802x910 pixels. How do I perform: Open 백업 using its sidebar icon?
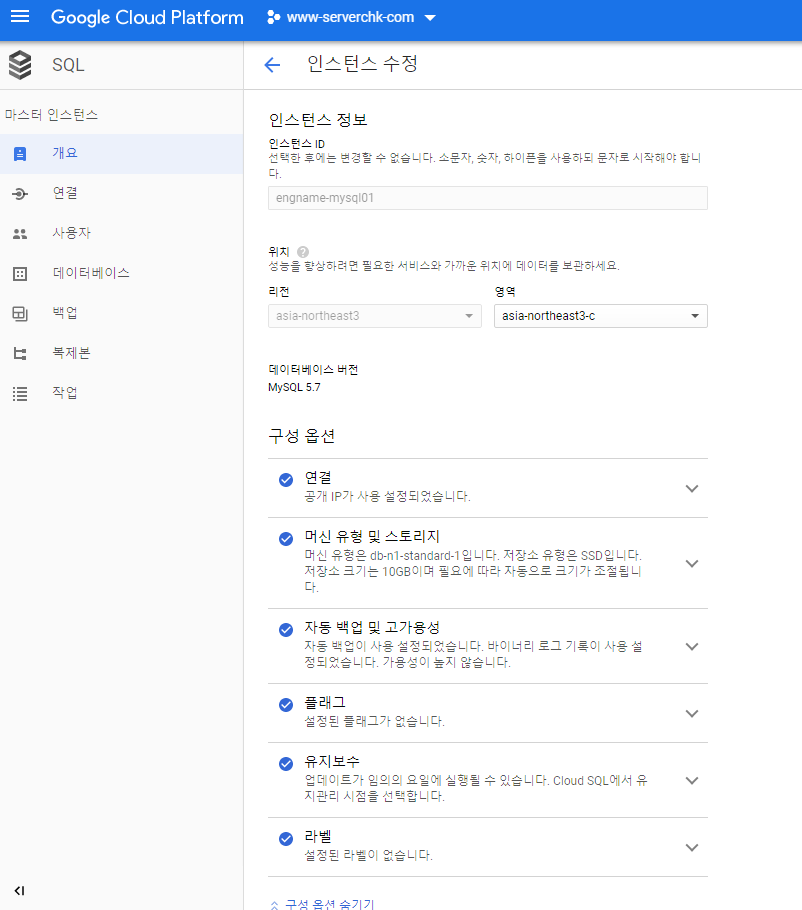pos(19,312)
